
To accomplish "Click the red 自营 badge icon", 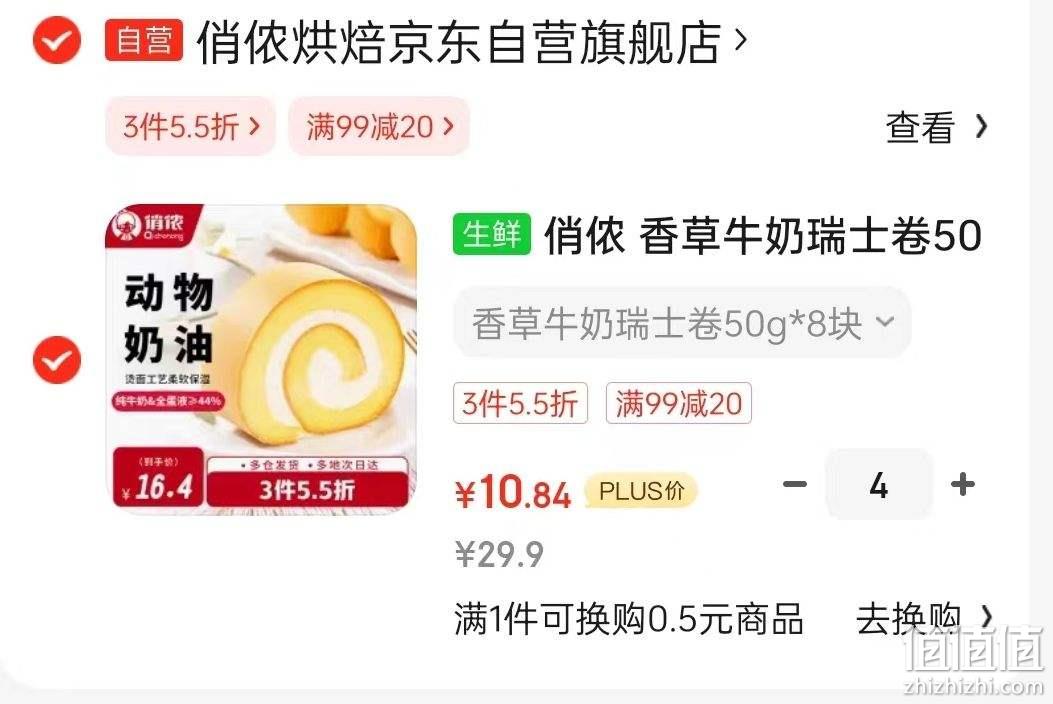I will 144,40.
